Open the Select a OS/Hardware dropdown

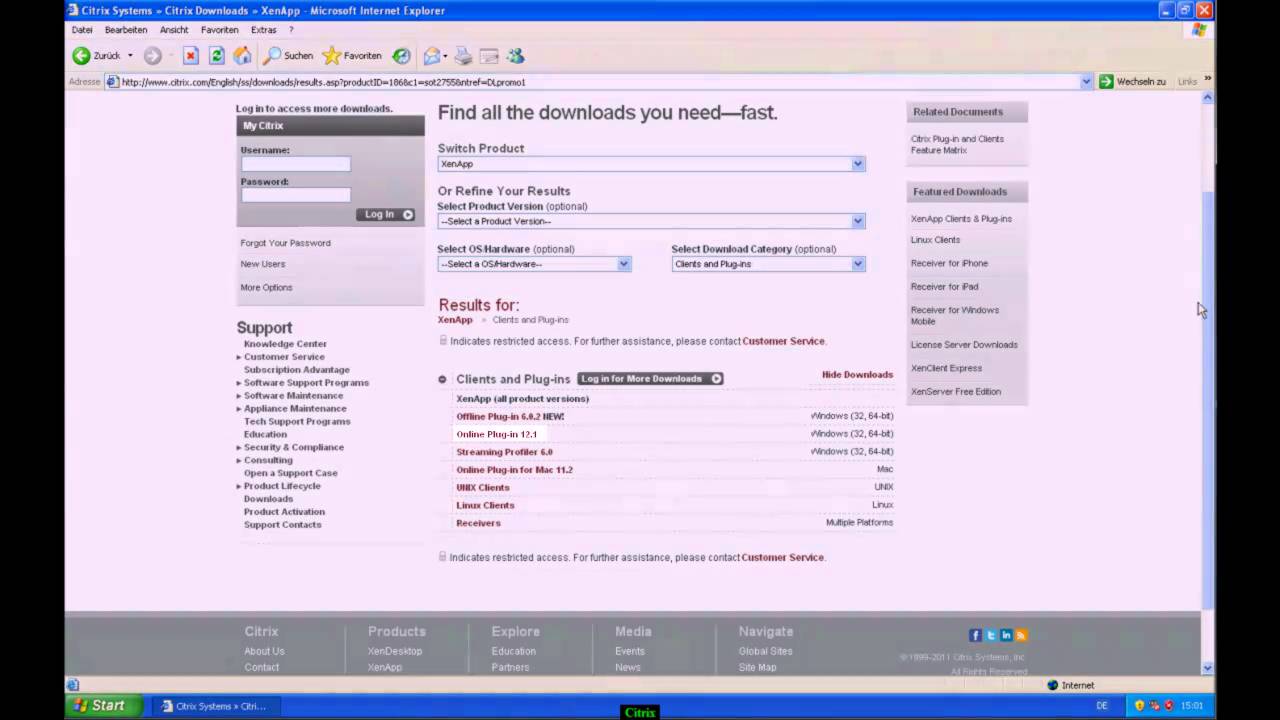[534, 264]
